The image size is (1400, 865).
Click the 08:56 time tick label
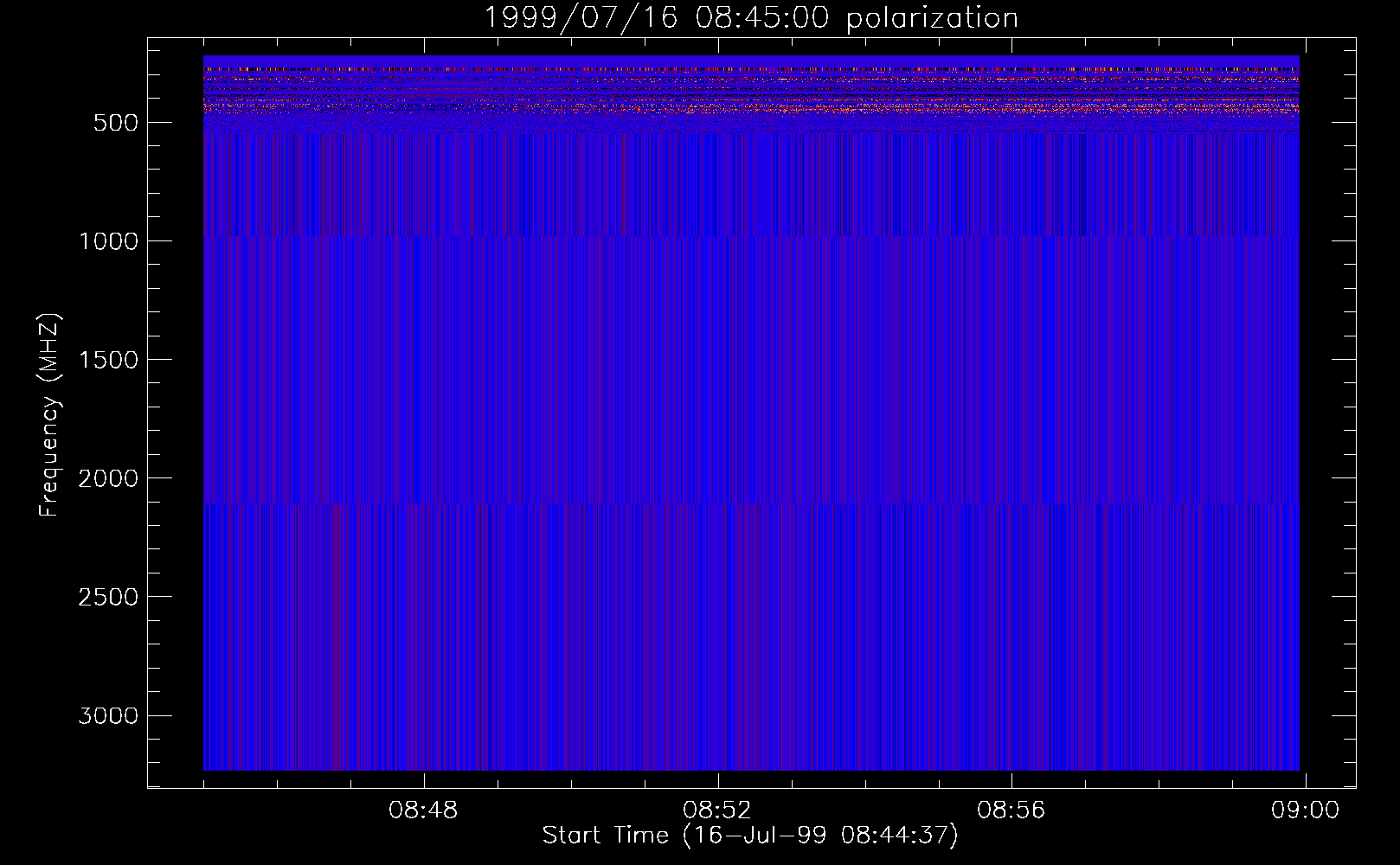(1011, 811)
